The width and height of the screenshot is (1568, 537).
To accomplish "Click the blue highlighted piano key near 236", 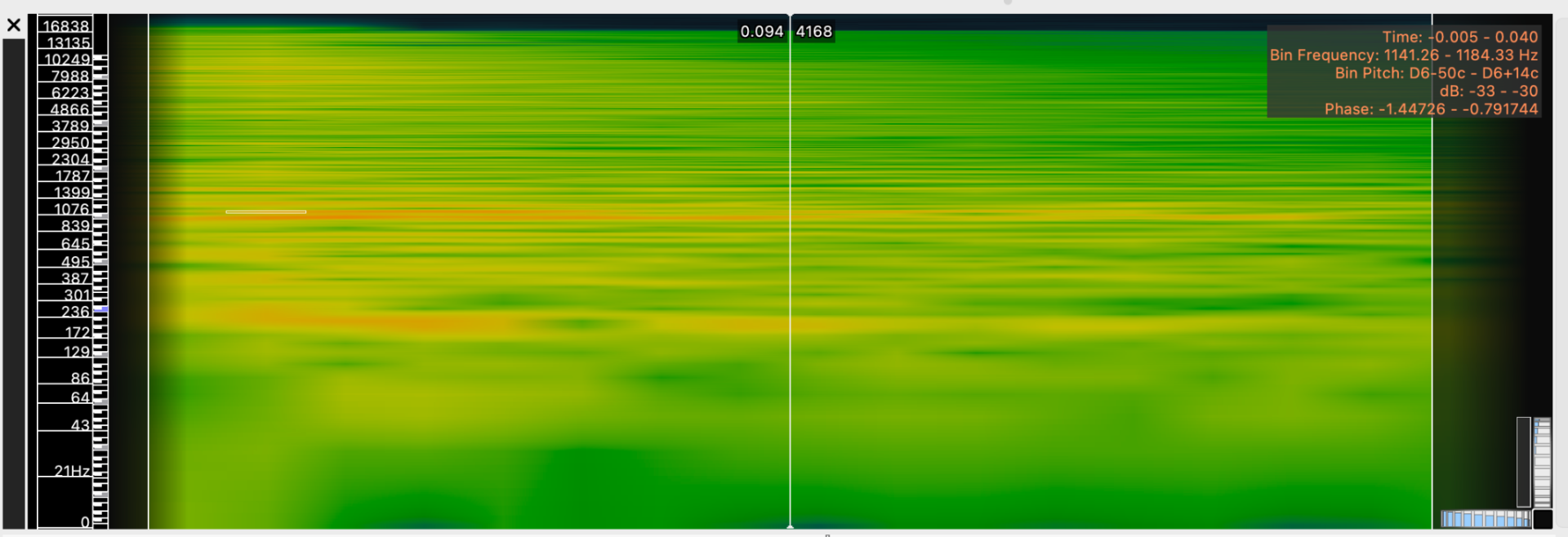I will pos(100,310).
